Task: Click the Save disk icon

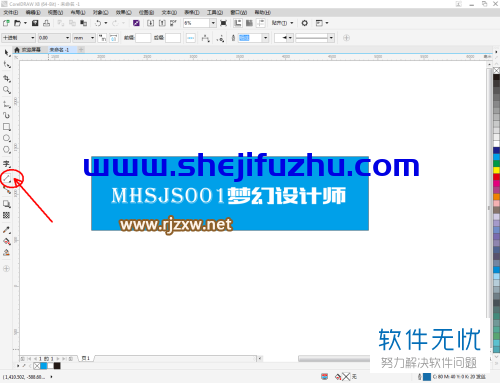Action: coord(35,23)
